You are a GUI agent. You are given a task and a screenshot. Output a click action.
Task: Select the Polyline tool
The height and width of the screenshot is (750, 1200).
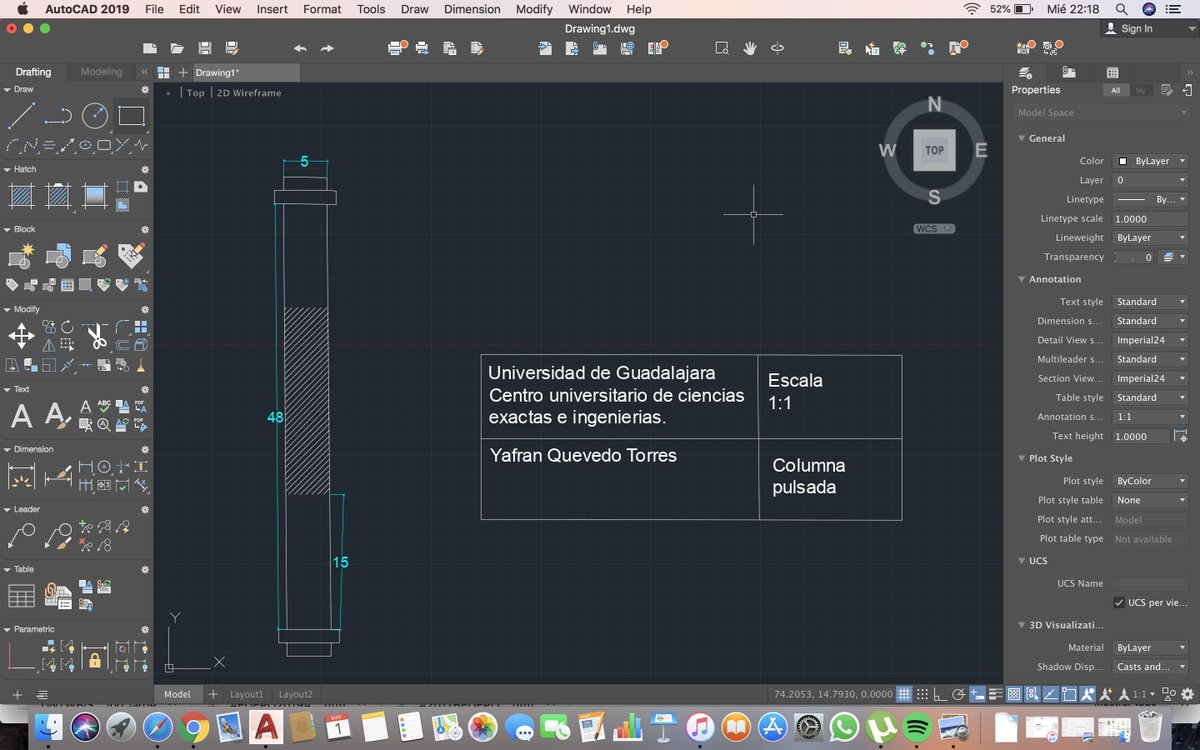[x=57, y=116]
